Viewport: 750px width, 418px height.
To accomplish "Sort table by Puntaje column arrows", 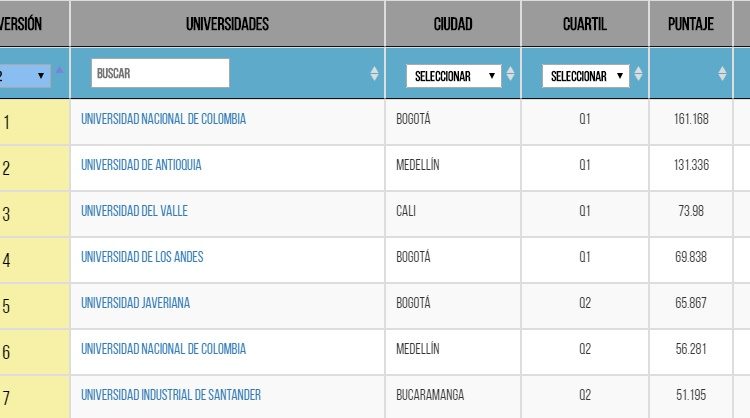I will click(x=722, y=74).
